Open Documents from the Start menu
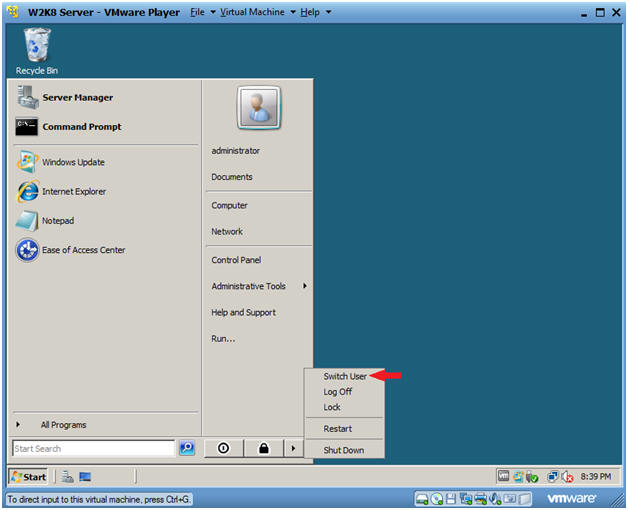The width and height of the screenshot is (628, 510). pyautogui.click(x=259, y=177)
